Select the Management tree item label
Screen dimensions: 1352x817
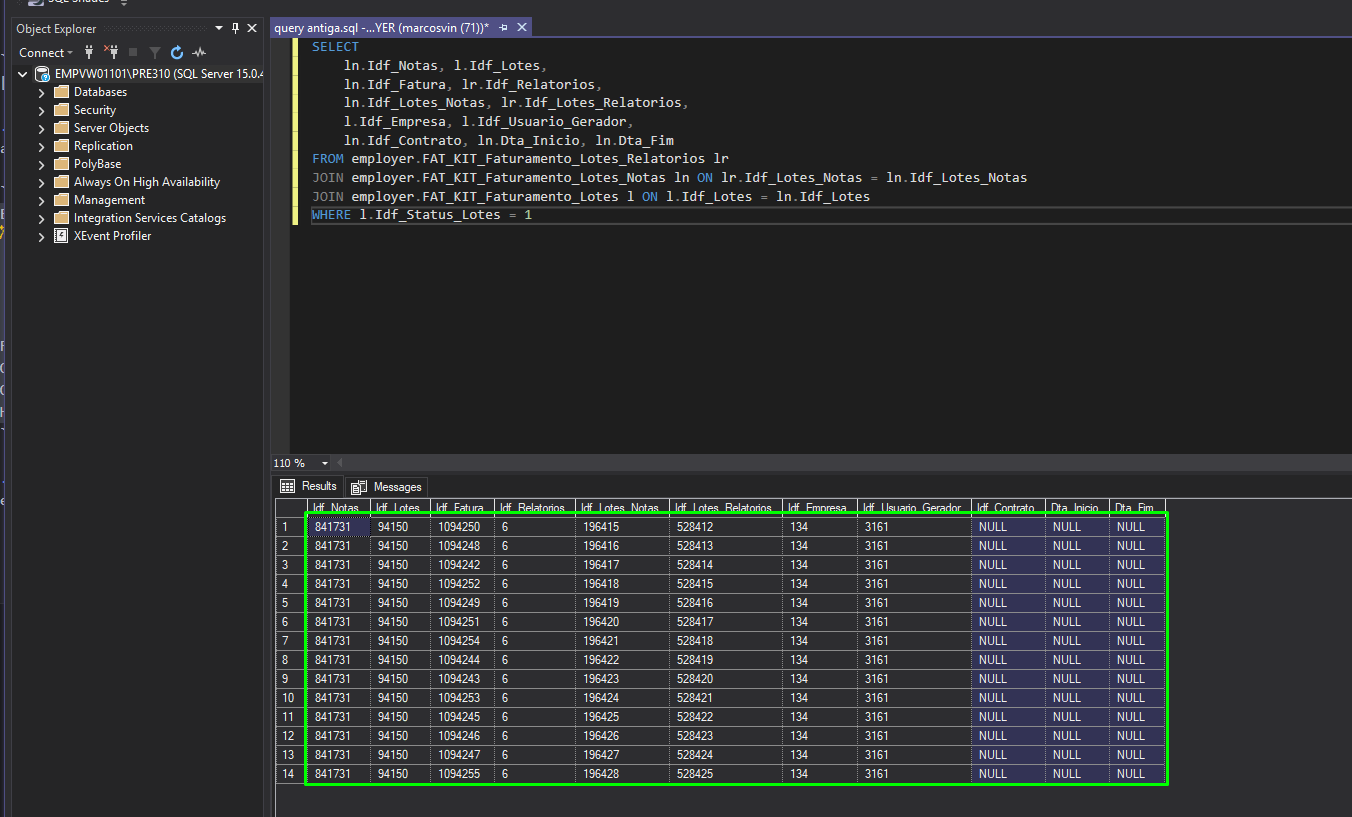click(x=109, y=200)
